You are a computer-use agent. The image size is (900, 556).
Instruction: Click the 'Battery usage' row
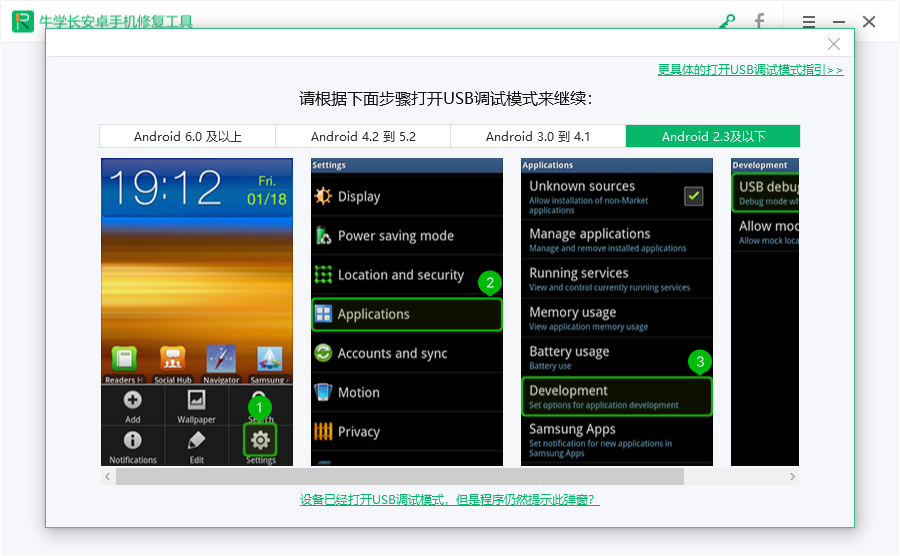point(617,357)
